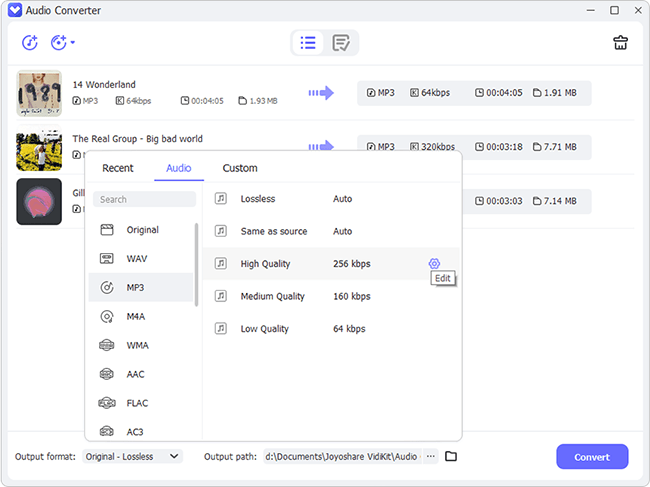
Task: Click the format list scrollbar
Action: point(196,265)
